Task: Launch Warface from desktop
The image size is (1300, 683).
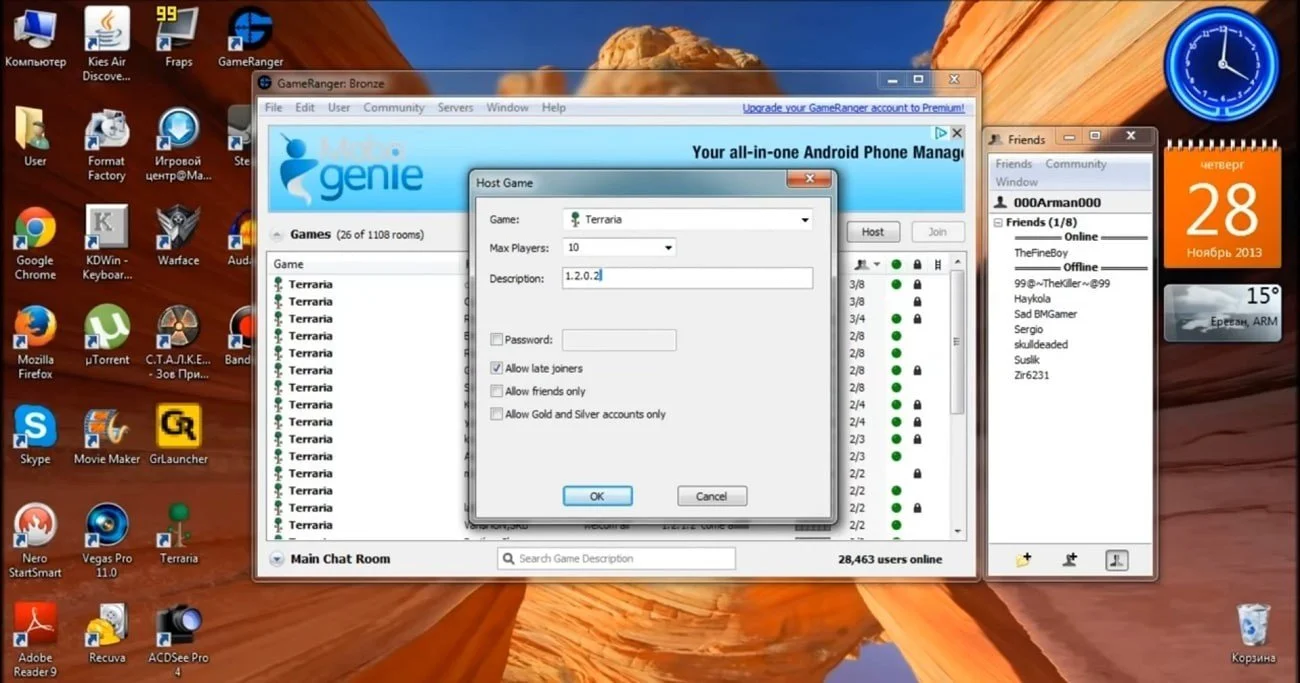Action: [178, 237]
